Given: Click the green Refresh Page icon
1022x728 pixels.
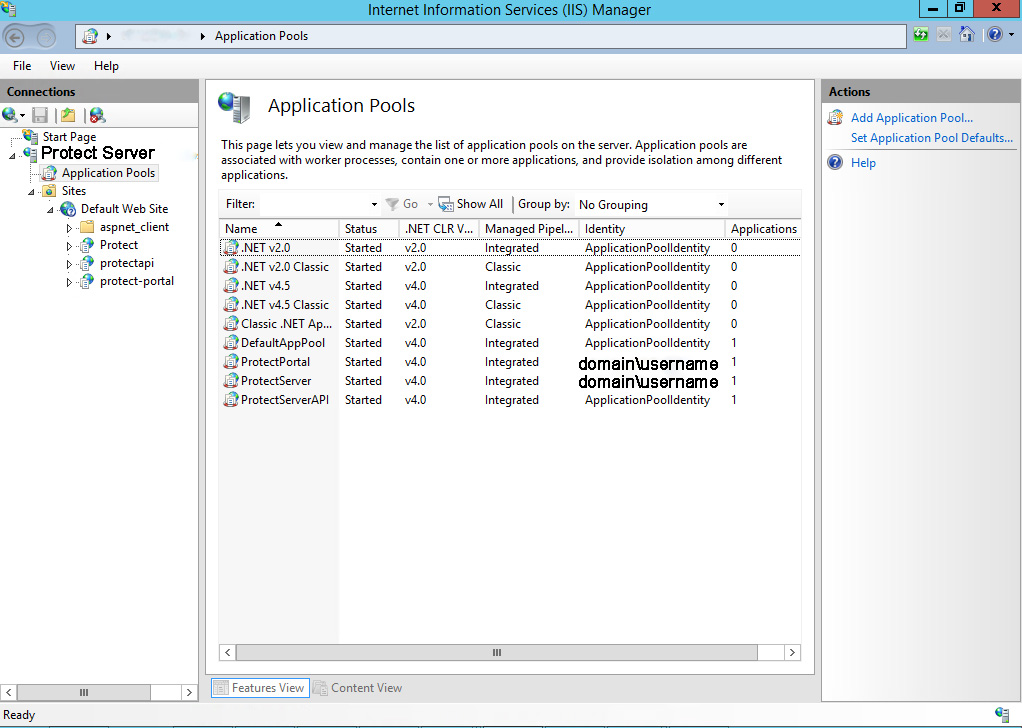Looking at the screenshot, I should click(921, 35).
